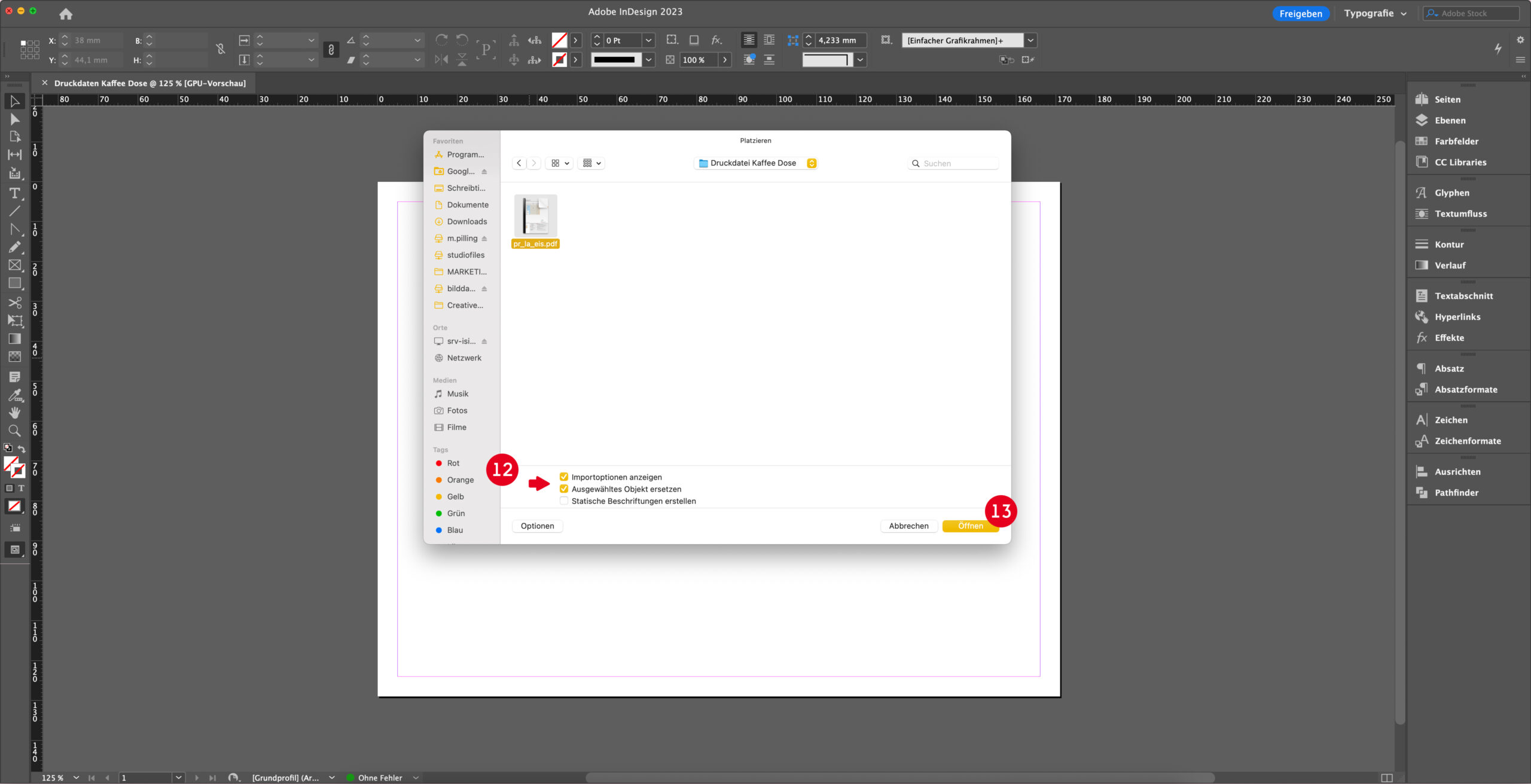Click the black stroke style swatch
Image resolution: width=1531 pixels, height=784 pixels.
pos(615,60)
